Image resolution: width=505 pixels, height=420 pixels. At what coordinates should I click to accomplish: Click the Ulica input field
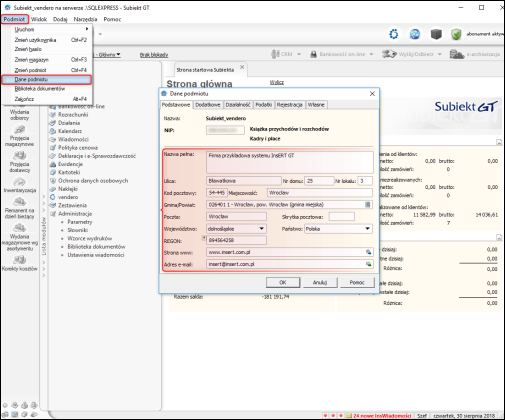point(244,181)
